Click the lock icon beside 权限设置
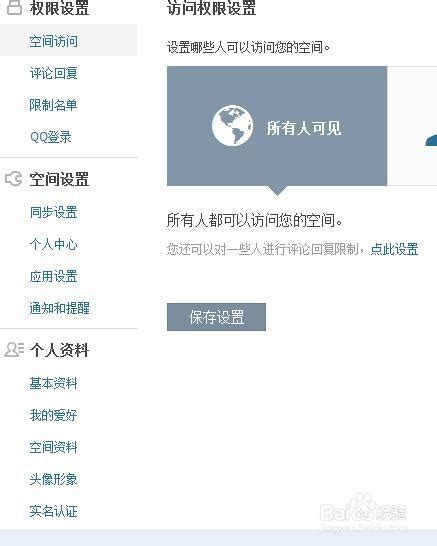The width and height of the screenshot is (437, 546). [x=14, y=7]
